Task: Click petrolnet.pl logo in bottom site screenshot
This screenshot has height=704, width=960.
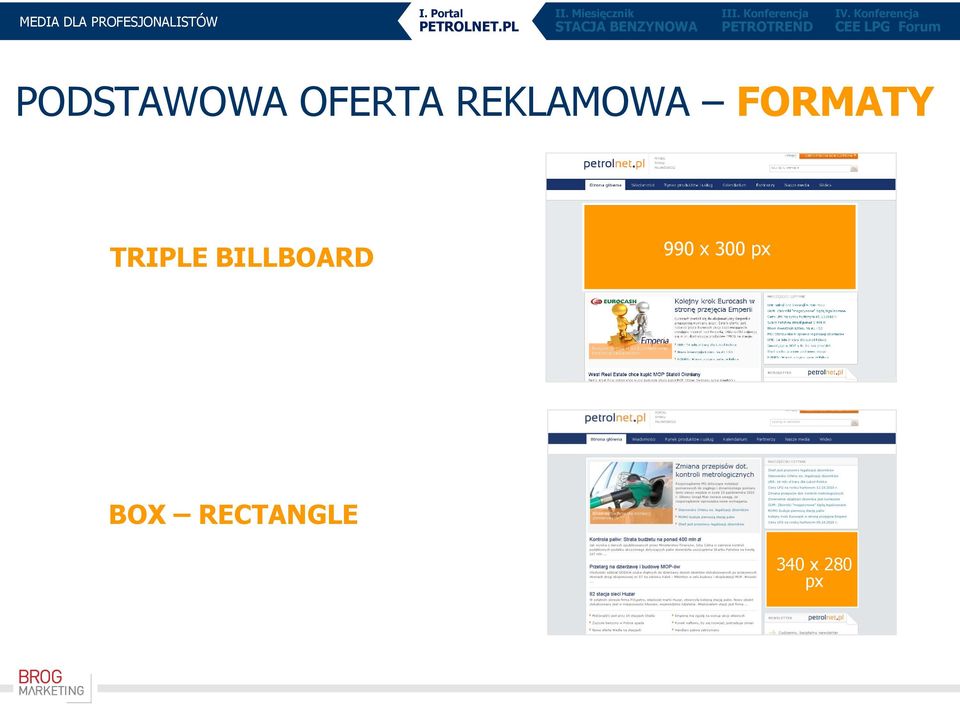Action: 615,418
